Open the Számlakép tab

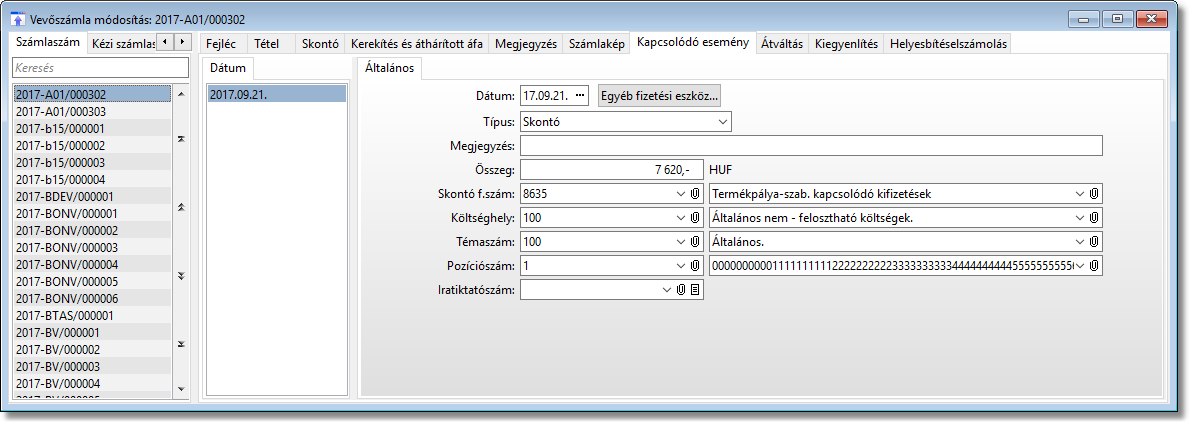(597, 44)
